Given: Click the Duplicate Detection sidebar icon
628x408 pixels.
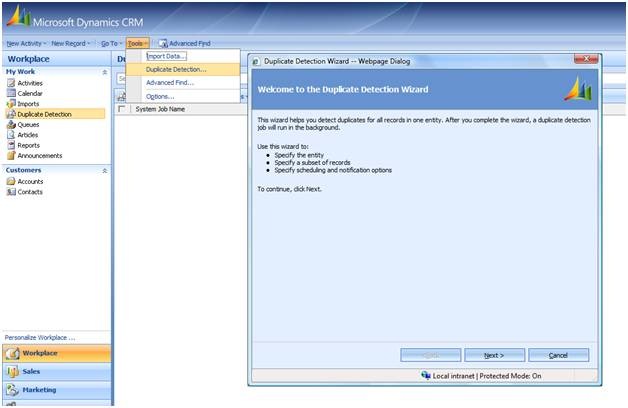Looking at the screenshot, I should pyautogui.click(x=11, y=114).
